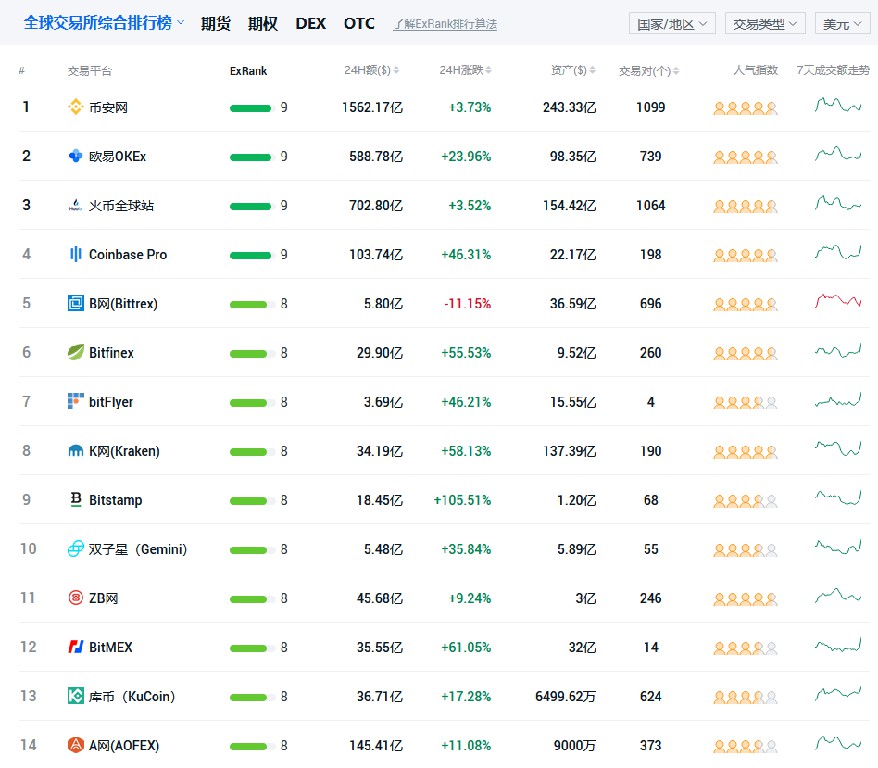Click the 币安网 exchange logo icon

click(76, 107)
